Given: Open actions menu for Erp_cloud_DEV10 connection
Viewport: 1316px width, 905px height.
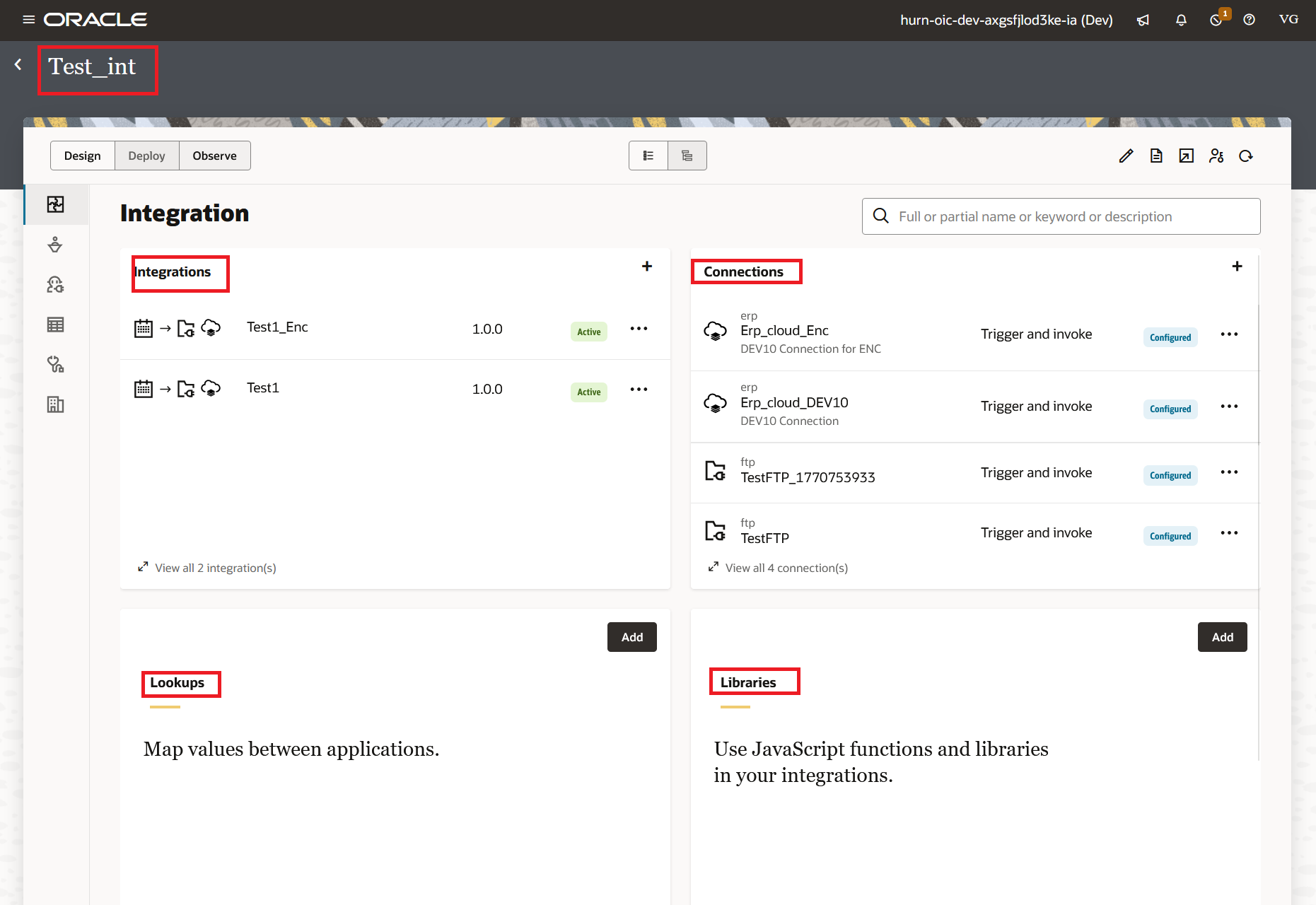Looking at the screenshot, I should point(1229,407).
